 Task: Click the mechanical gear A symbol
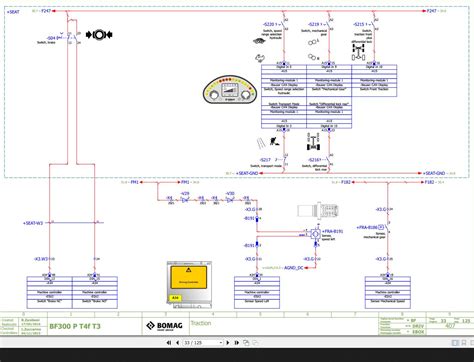coord(313,42)
